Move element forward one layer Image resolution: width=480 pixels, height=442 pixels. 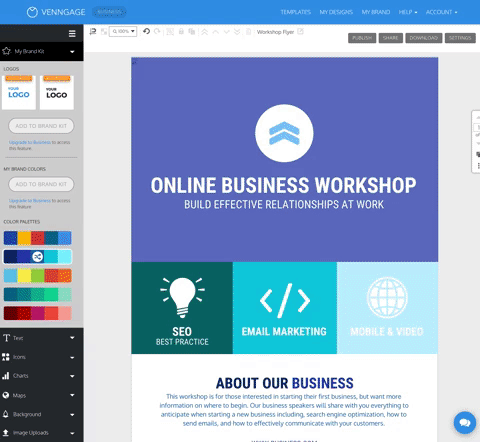[215, 32]
